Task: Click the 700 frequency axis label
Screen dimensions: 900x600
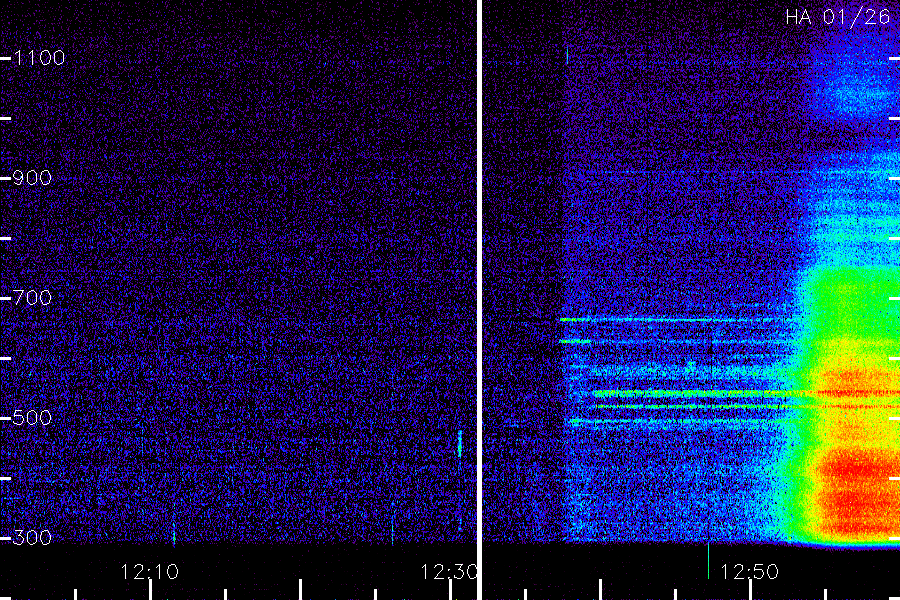Action: 32,298
